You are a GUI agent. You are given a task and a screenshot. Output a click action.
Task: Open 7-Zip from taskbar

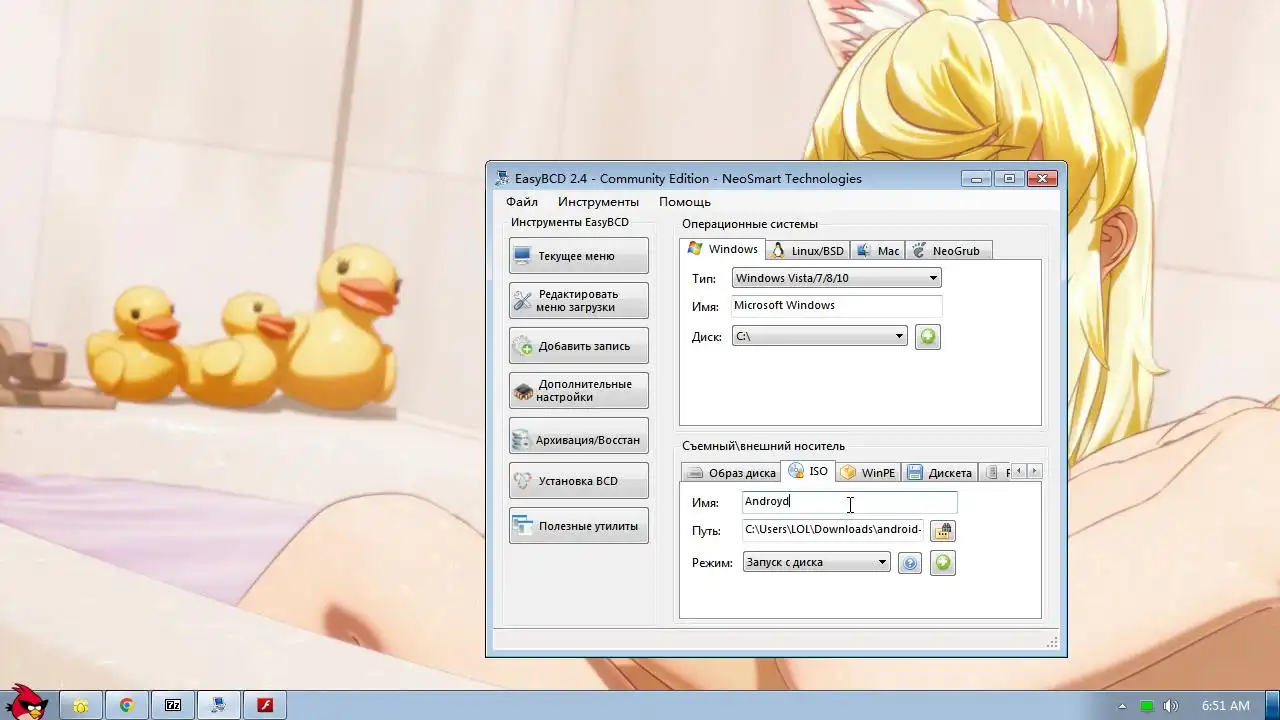coord(173,705)
